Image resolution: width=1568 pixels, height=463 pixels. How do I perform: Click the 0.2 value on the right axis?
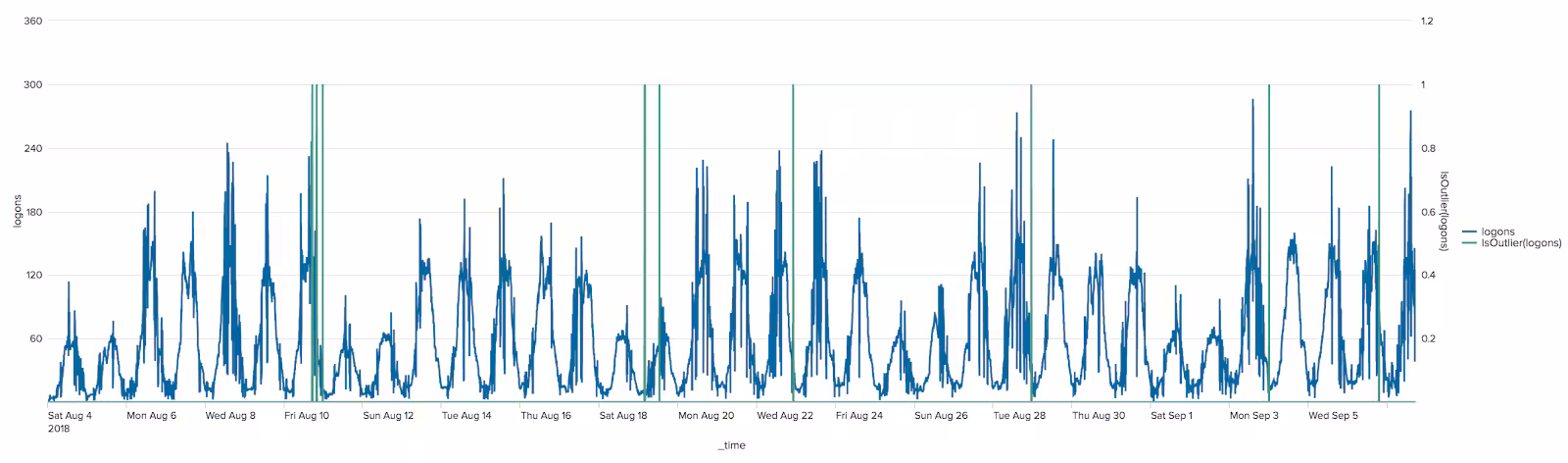[1429, 339]
